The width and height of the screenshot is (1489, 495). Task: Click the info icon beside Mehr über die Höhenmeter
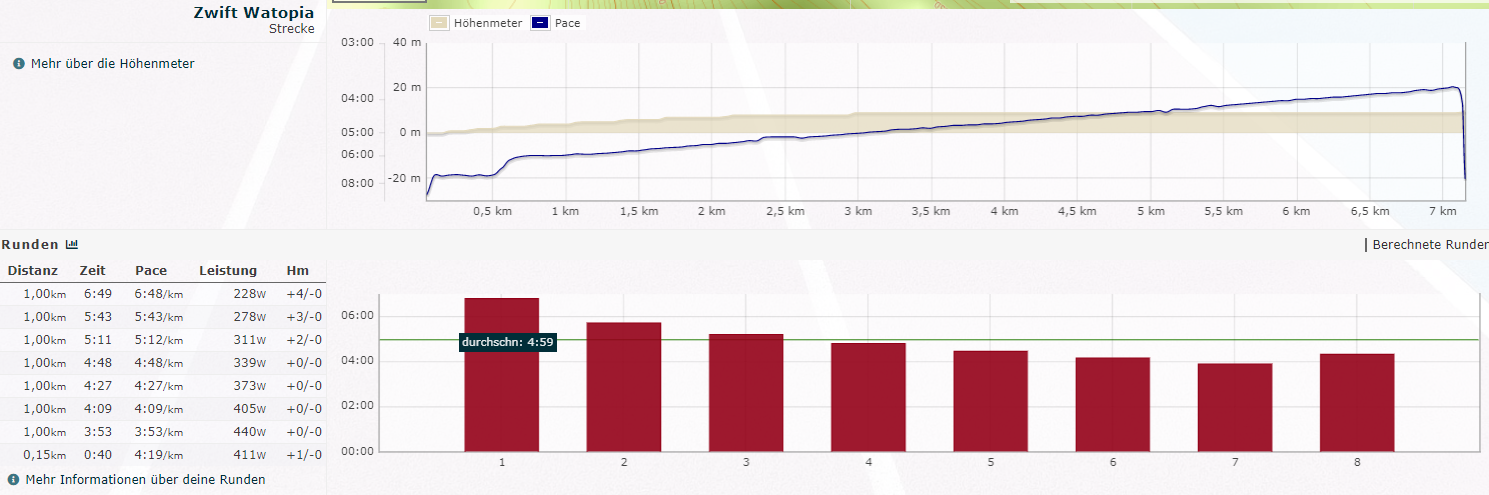(18, 64)
